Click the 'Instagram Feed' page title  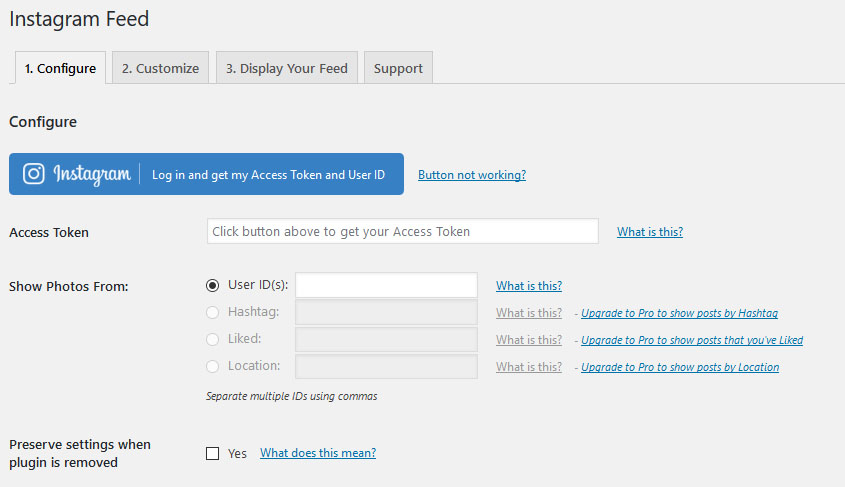pyautogui.click(x=79, y=19)
